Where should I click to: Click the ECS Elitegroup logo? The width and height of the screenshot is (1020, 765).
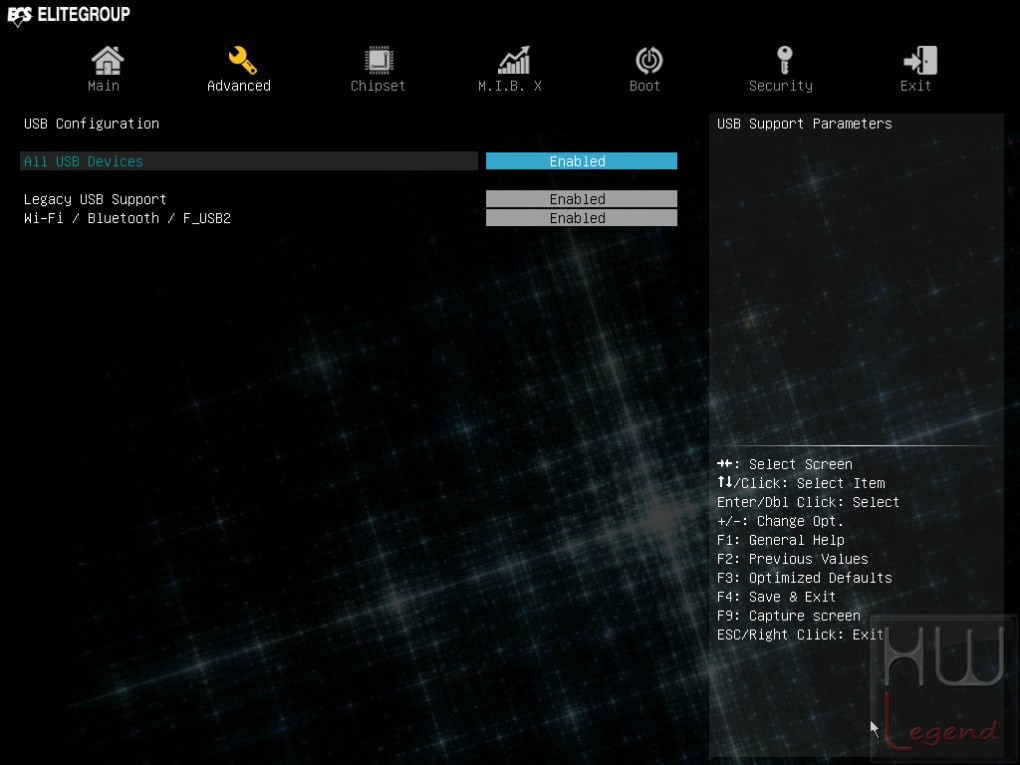(68, 14)
